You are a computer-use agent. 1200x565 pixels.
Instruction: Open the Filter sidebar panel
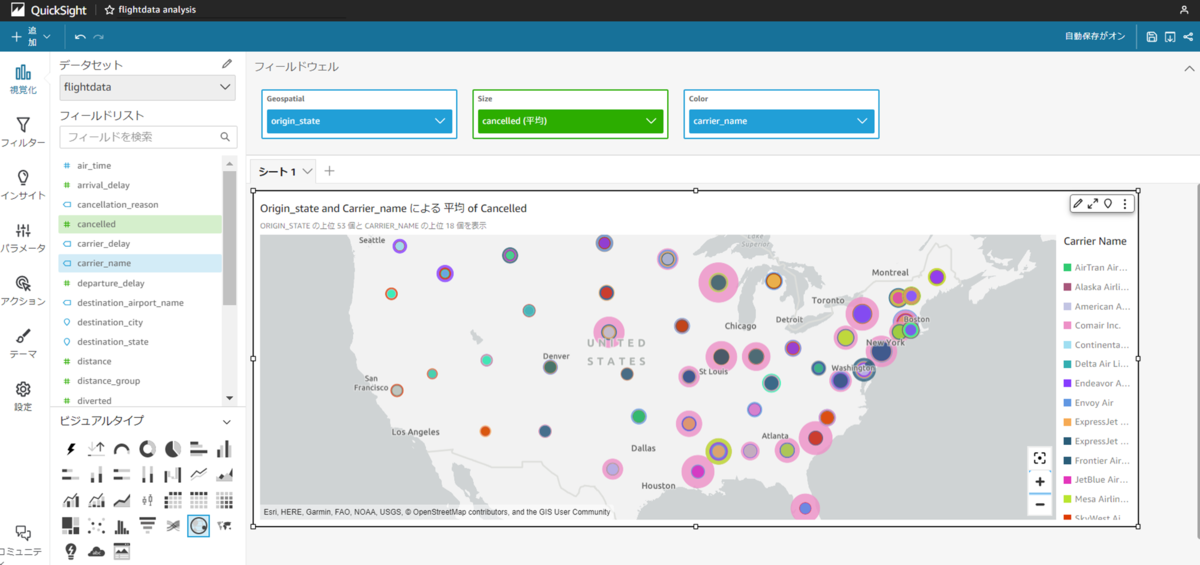pyautogui.click(x=22, y=132)
